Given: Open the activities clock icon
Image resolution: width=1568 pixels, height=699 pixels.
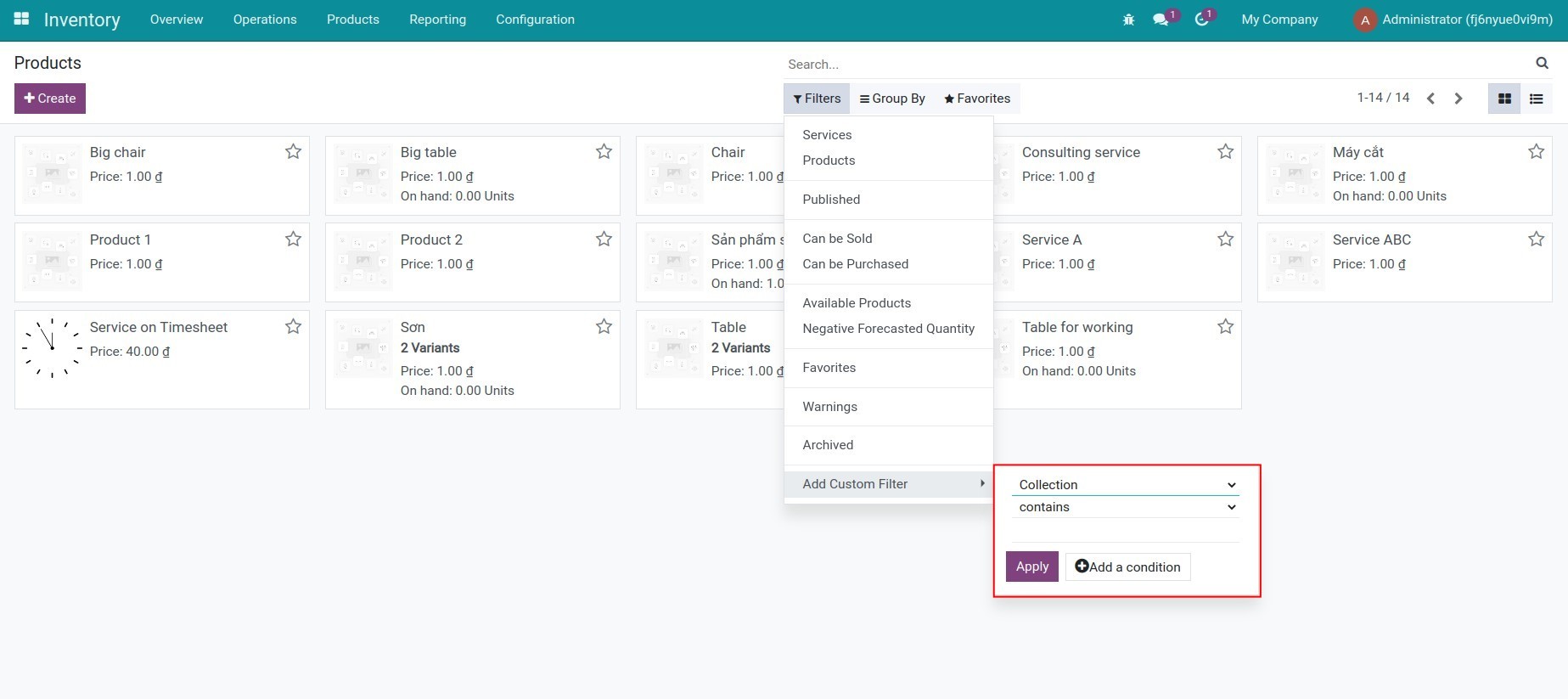Looking at the screenshot, I should (x=1201, y=20).
